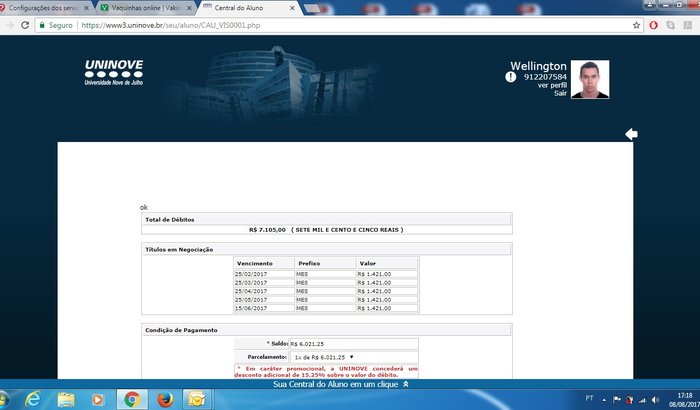Viewport: 700px width, 410px height.
Task: Select the 25/03/2017 due date cell
Action: click(x=263, y=283)
